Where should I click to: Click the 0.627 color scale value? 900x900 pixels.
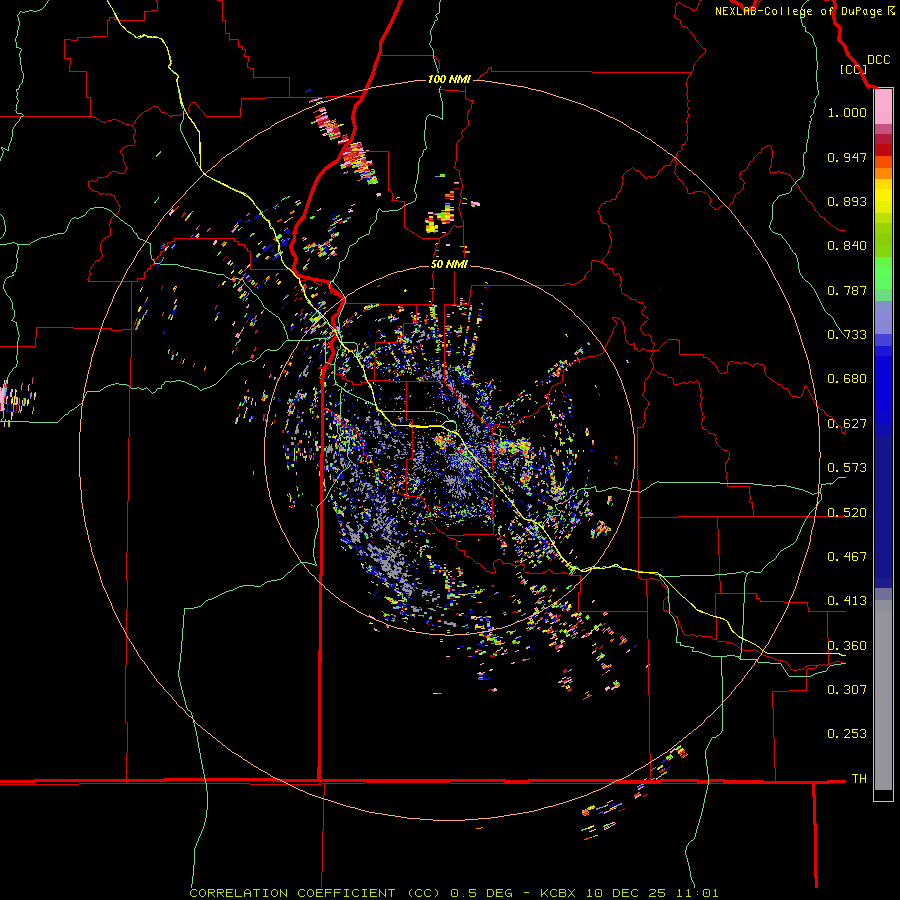847,424
